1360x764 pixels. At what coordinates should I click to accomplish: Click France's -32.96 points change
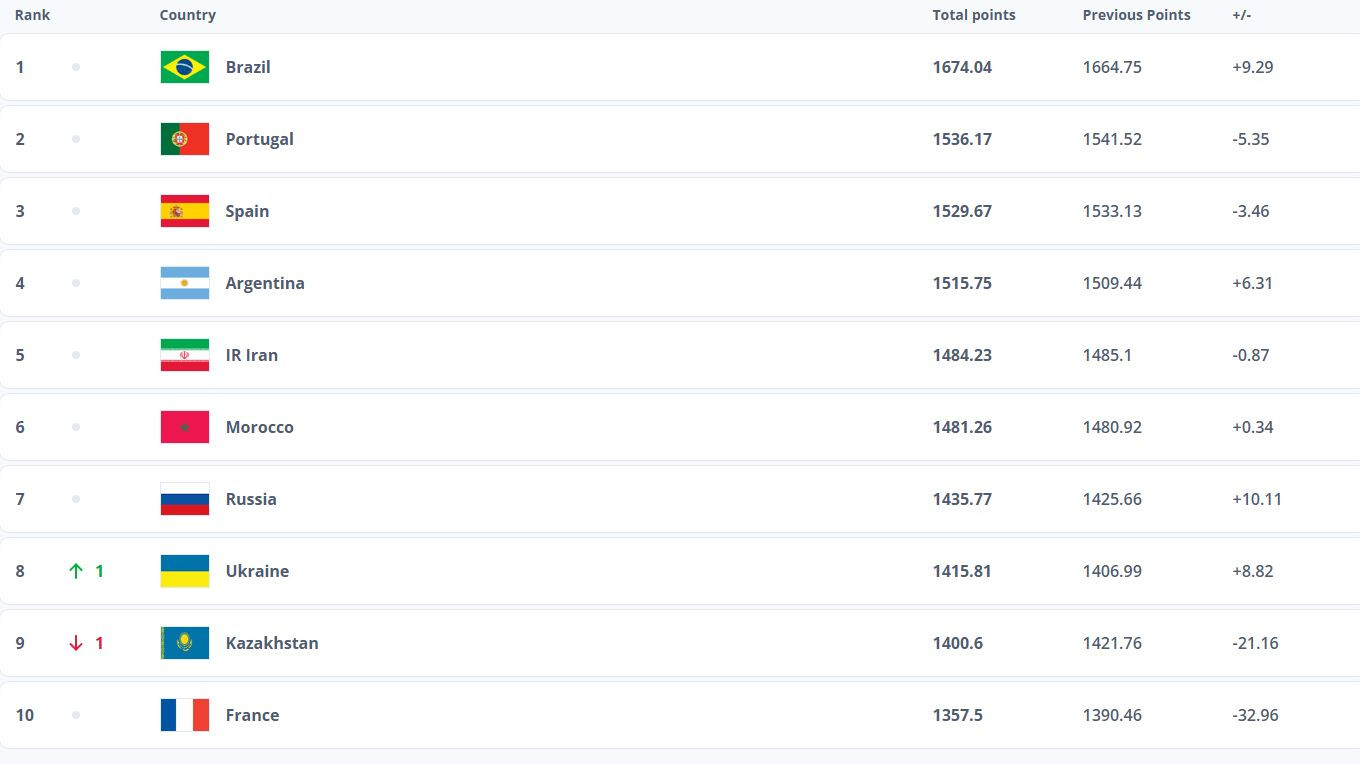[1255, 715]
